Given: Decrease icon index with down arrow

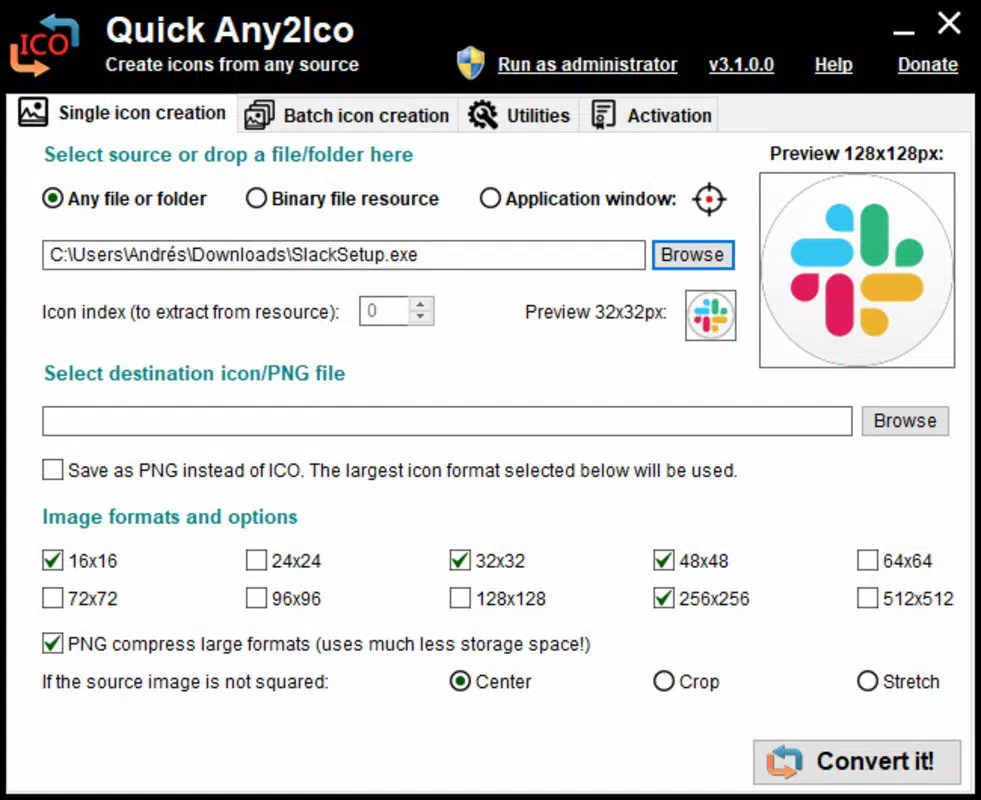Looking at the screenshot, I should tap(420, 317).
